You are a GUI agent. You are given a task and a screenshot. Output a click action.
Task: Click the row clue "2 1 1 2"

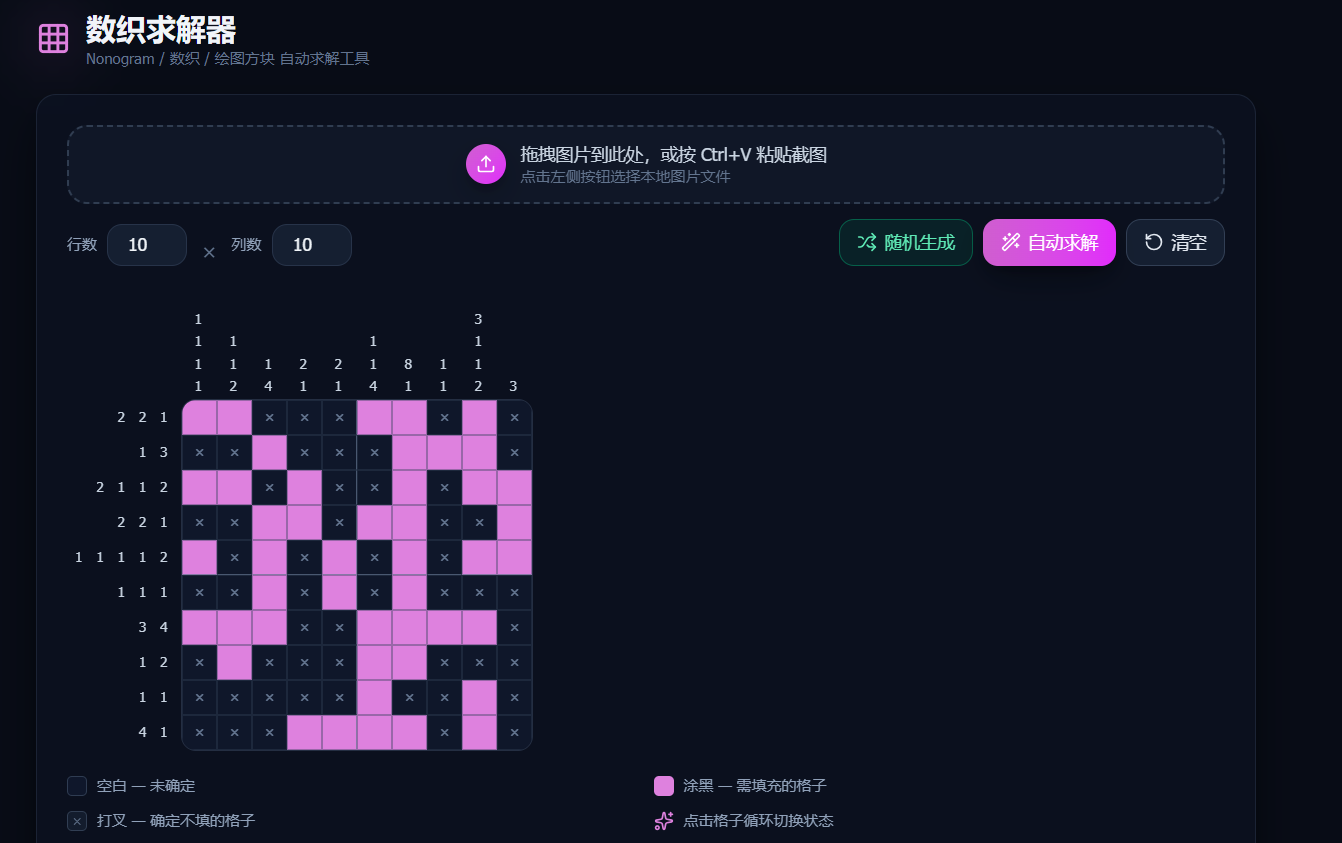(132, 487)
